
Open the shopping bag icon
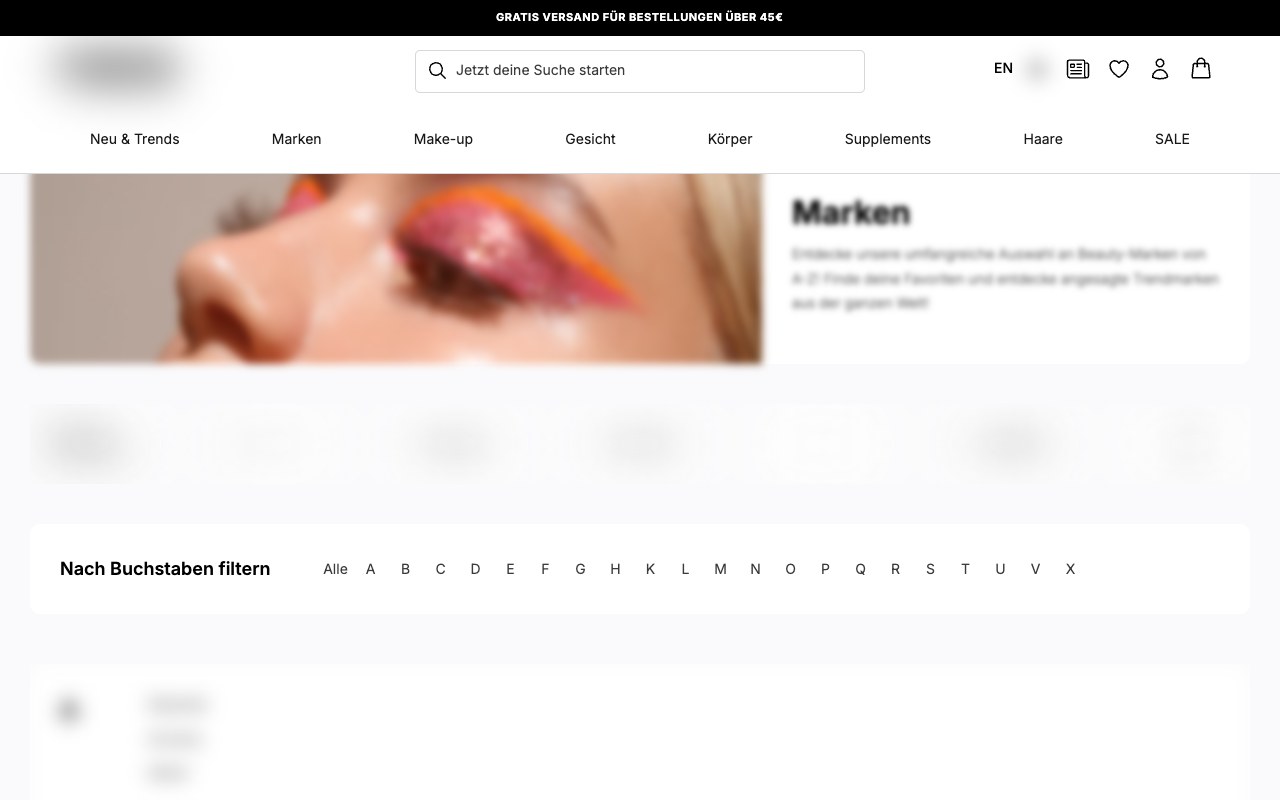point(1201,68)
